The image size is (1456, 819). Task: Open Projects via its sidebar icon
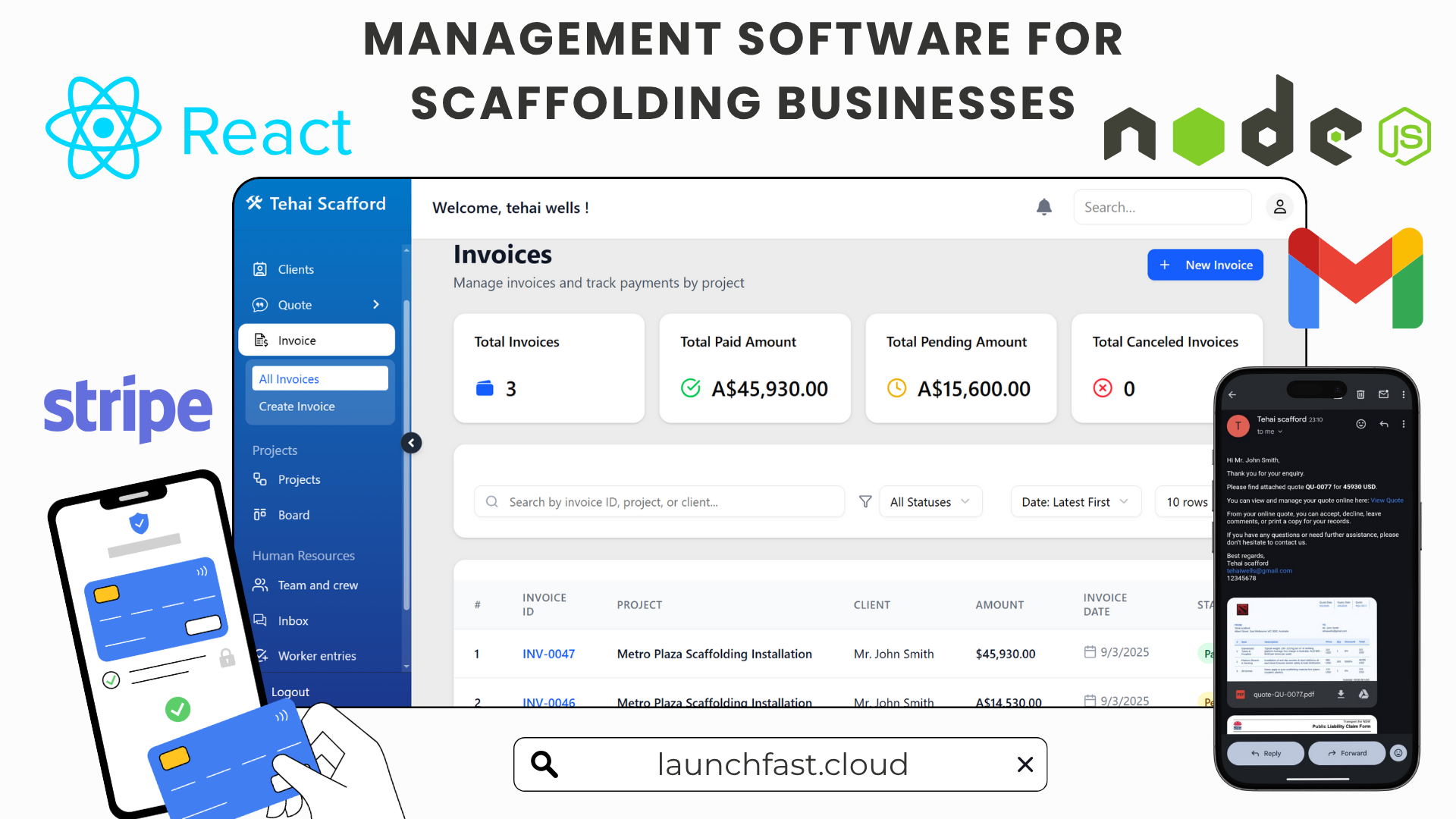click(x=261, y=479)
